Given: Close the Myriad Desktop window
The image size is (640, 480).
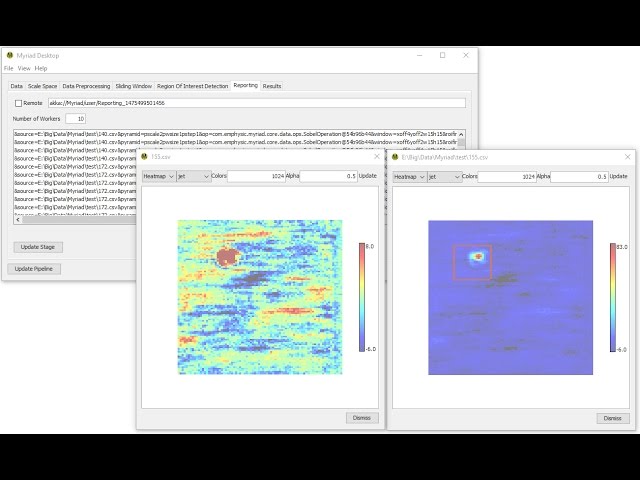Looking at the screenshot, I should [x=466, y=55].
